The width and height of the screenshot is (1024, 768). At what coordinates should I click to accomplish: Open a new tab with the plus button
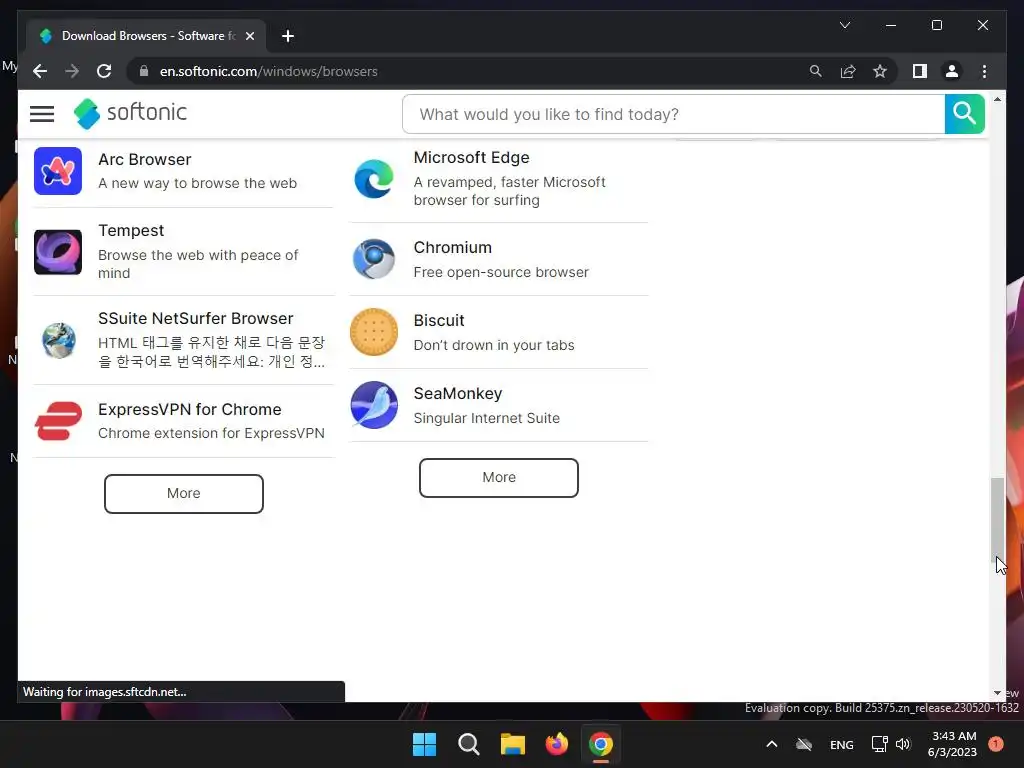[x=288, y=36]
